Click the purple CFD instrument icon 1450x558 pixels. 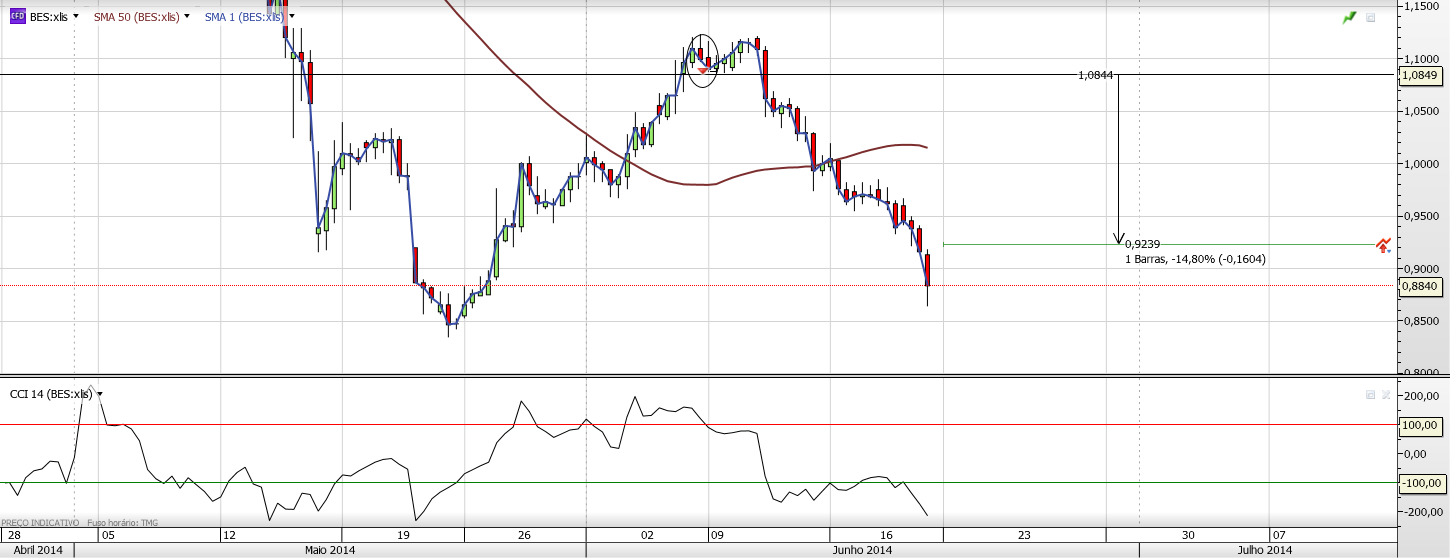coord(17,17)
